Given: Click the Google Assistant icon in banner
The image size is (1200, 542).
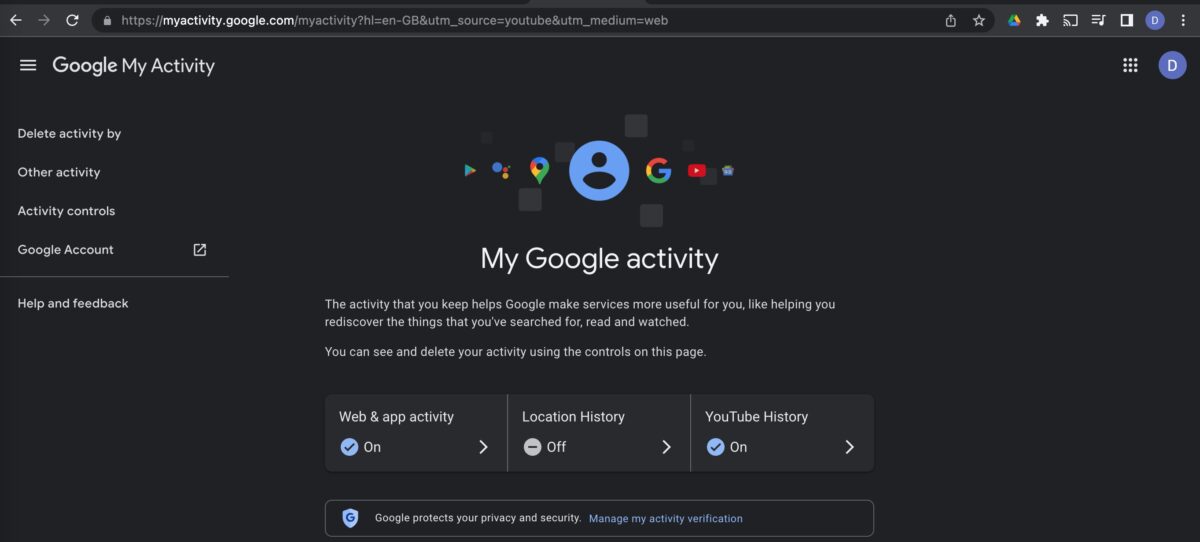Looking at the screenshot, I should (501, 171).
